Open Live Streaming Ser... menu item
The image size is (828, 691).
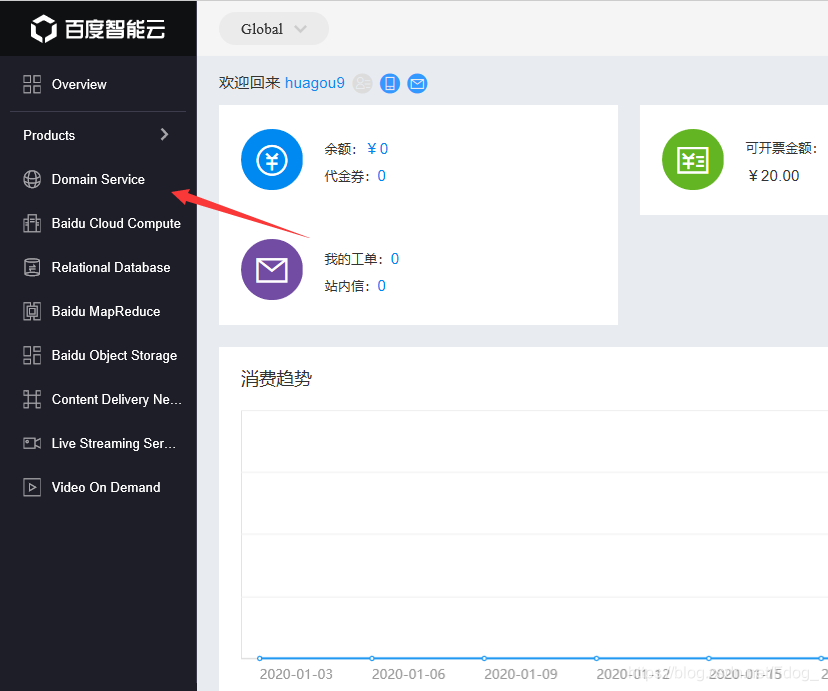tap(98, 443)
